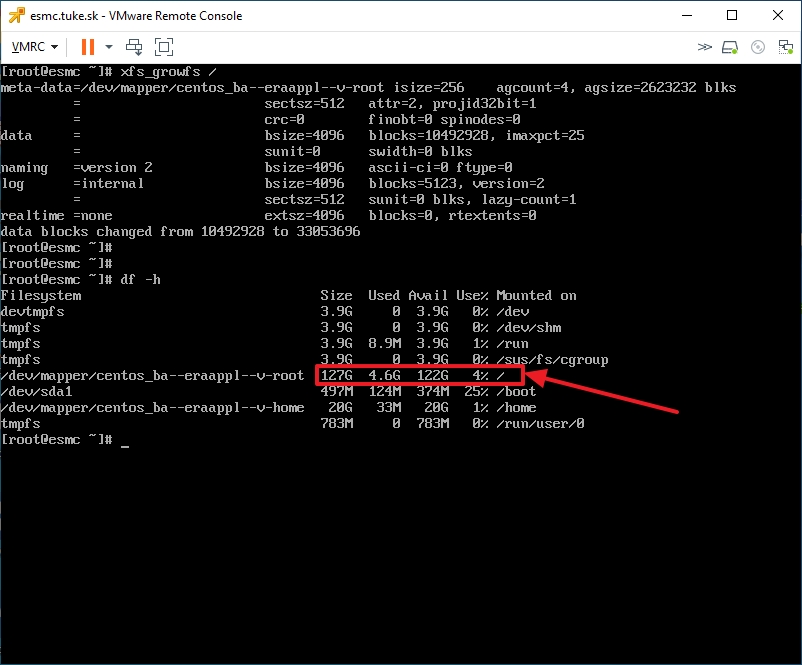Click the '/home' mount point text

[516, 408]
